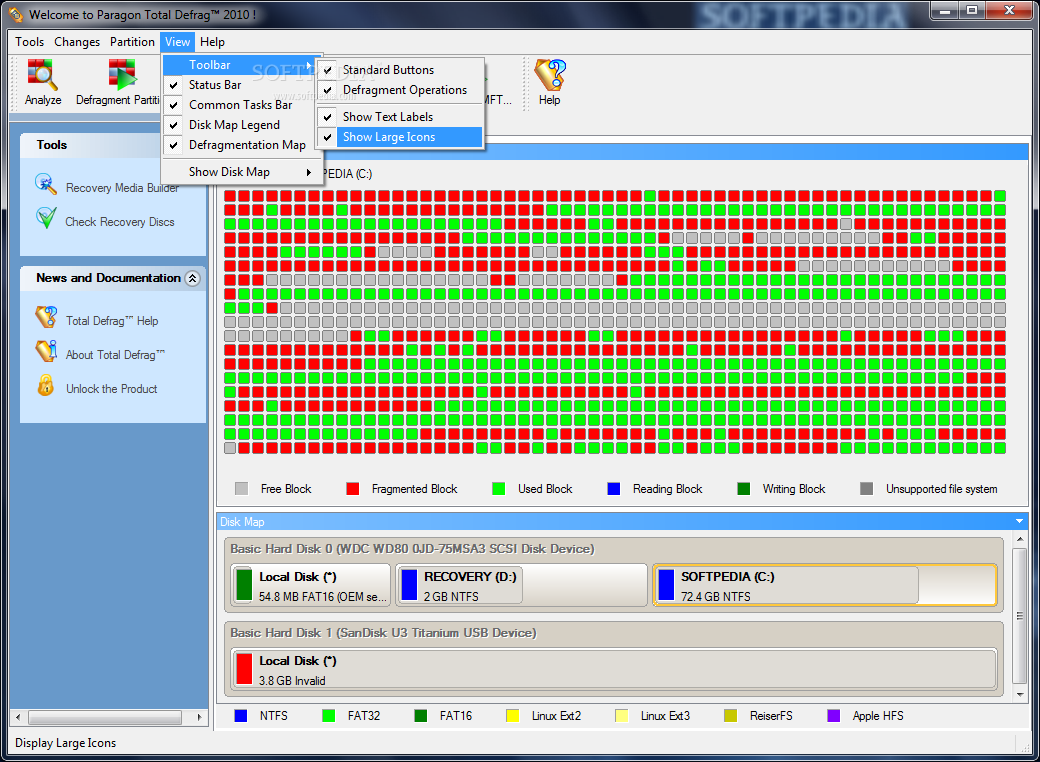Click the blue SOFTPEDIA (C:) partition icon
This screenshot has height=762, width=1040.
click(666, 585)
